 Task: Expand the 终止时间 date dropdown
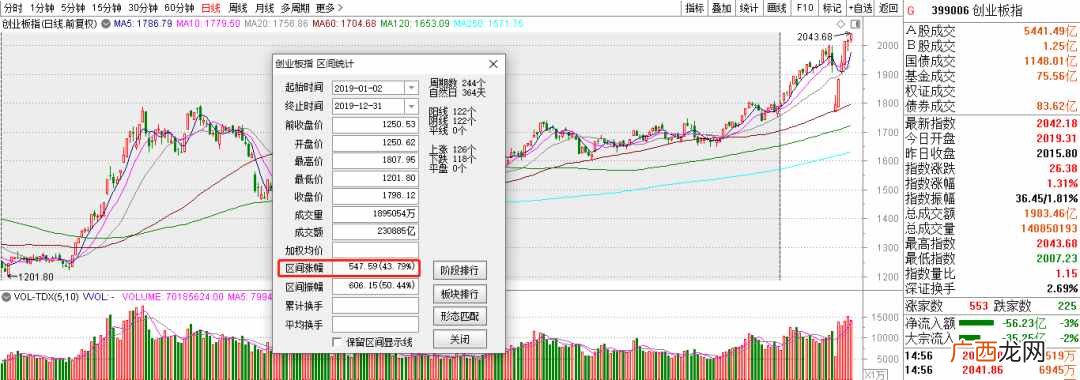[411, 106]
